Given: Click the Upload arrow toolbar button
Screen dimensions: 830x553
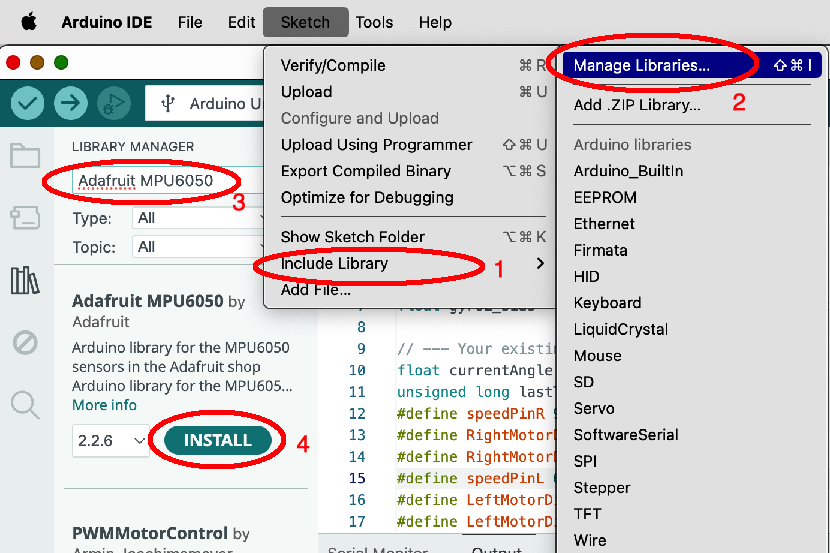Looking at the screenshot, I should coord(71,103).
